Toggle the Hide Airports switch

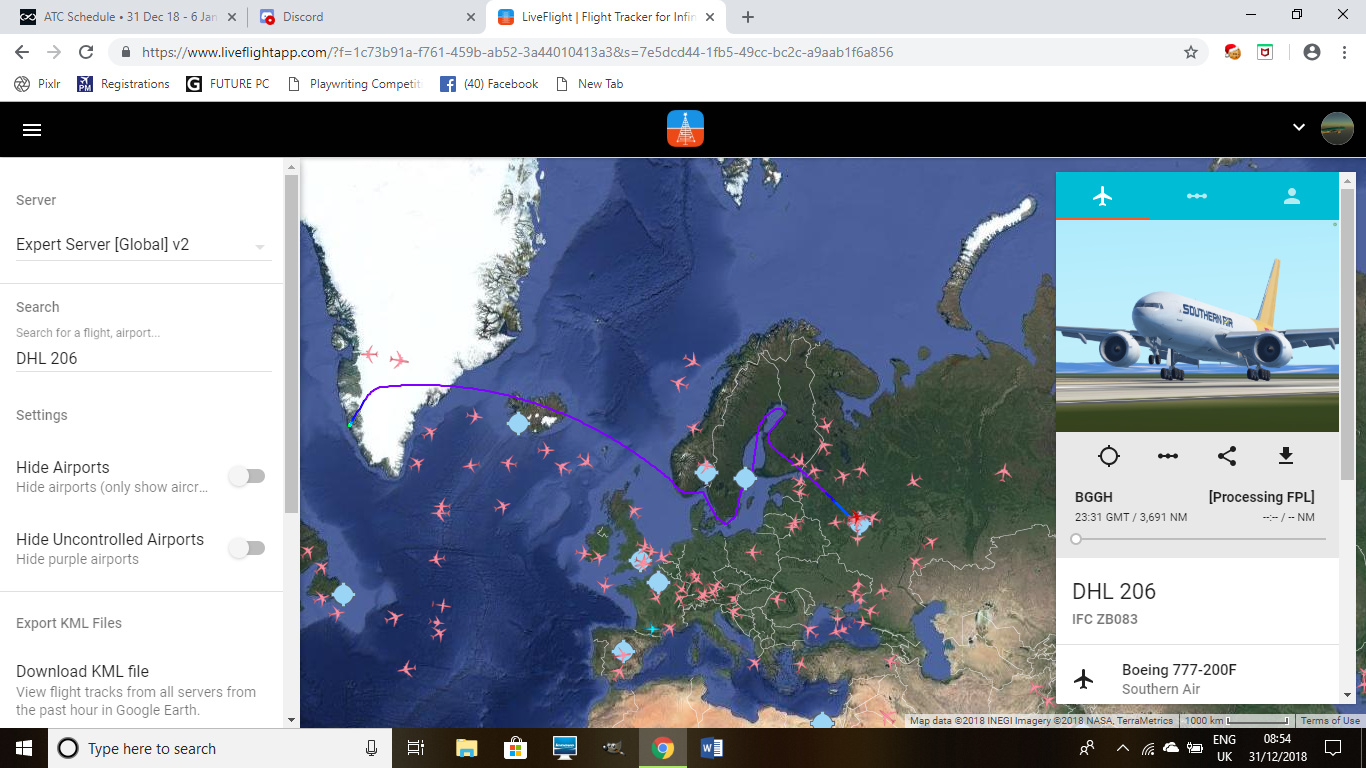(246, 476)
